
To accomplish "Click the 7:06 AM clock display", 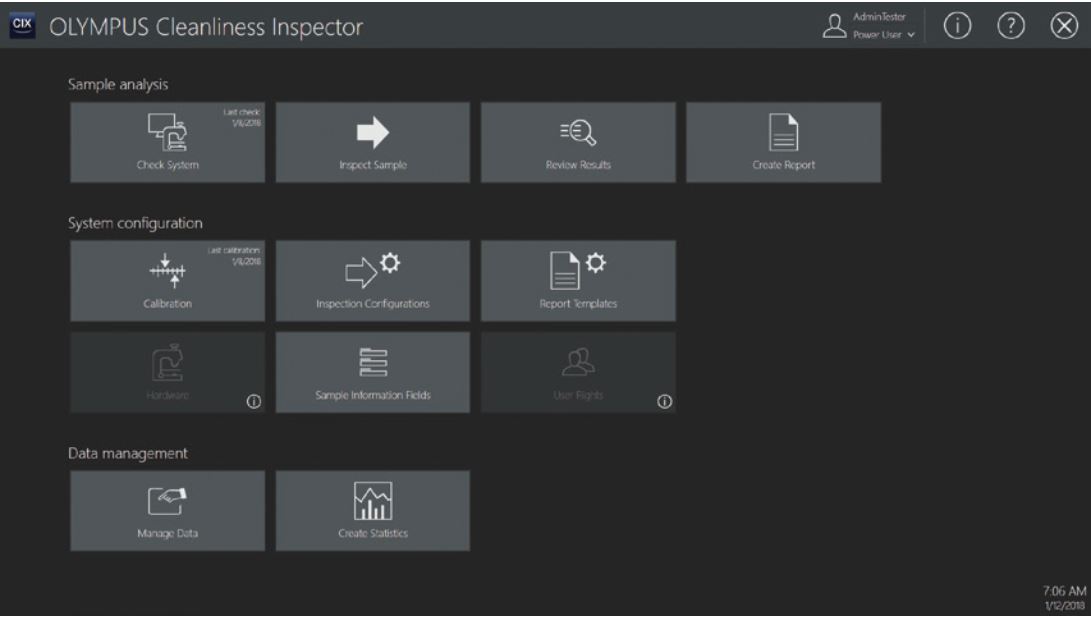I will (1064, 591).
